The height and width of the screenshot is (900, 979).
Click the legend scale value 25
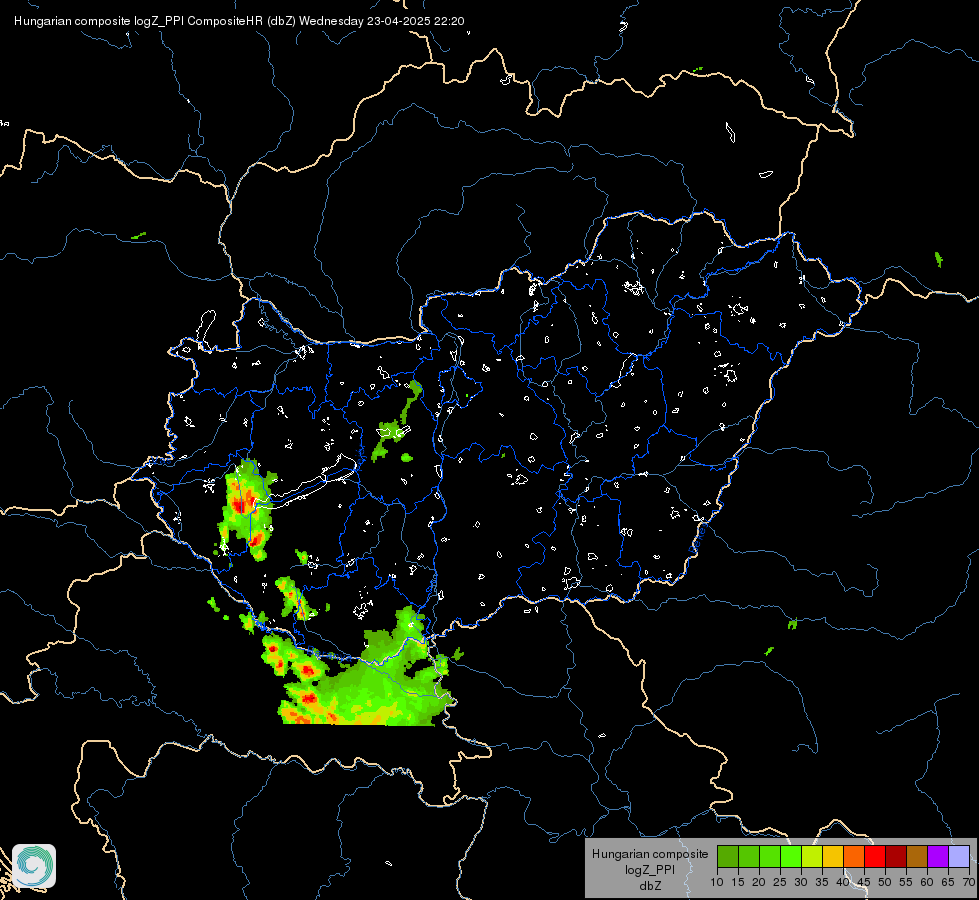[x=780, y=883]
